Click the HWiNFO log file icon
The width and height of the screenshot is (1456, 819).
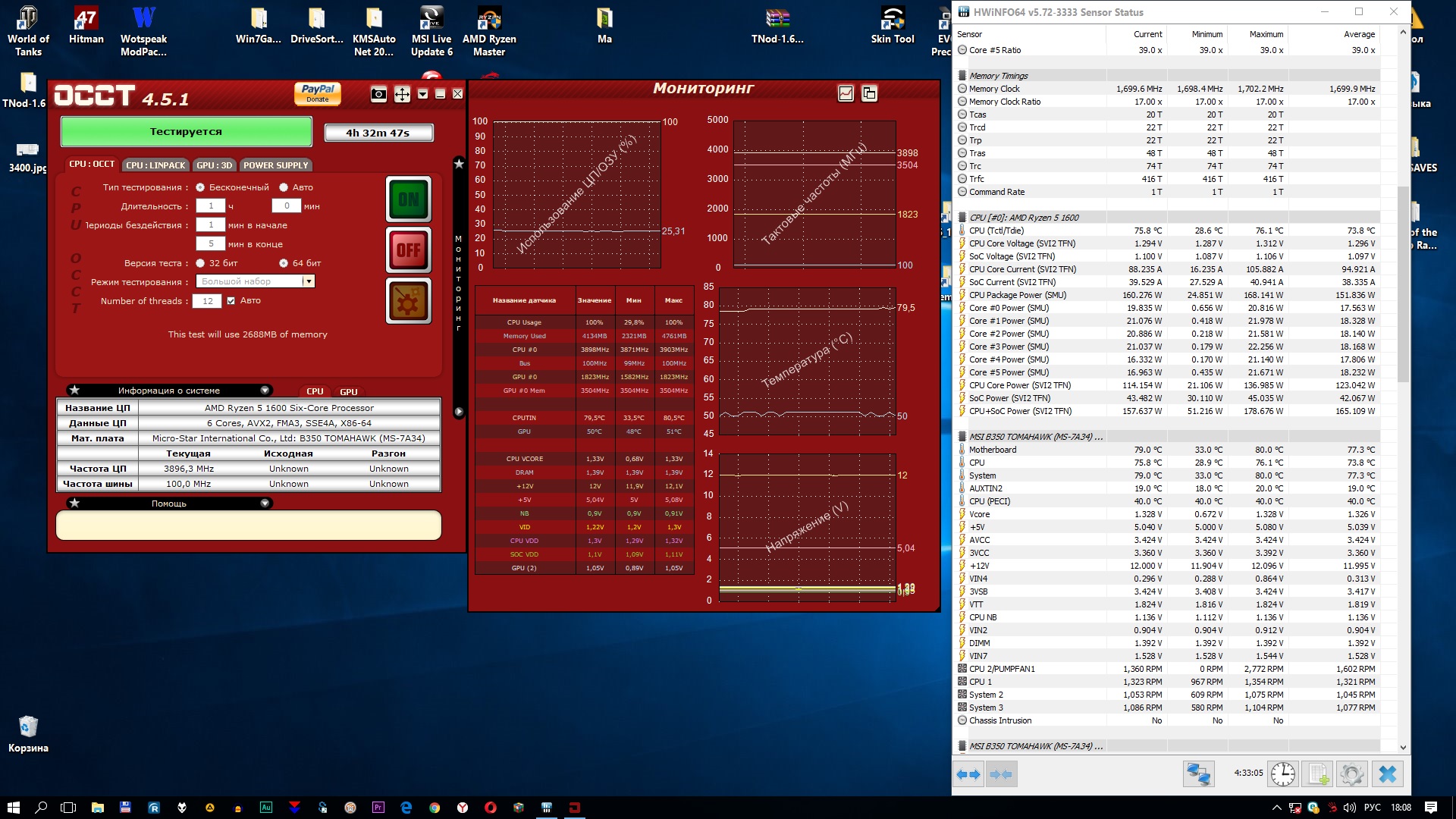tap(1318, 774)
